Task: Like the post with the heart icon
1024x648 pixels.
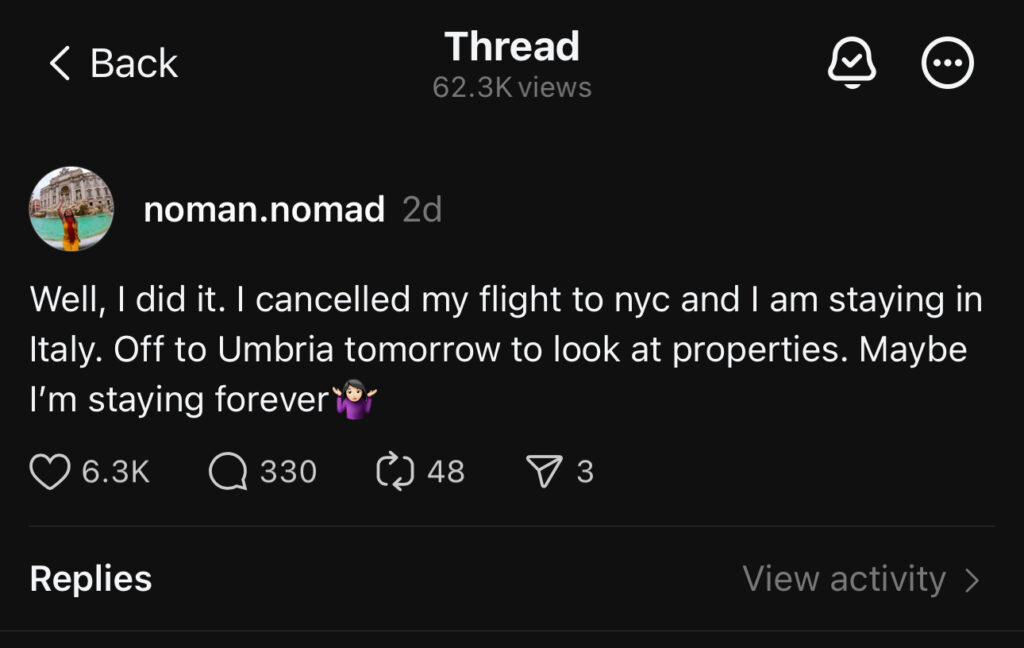Action: (x=50, y=472)
